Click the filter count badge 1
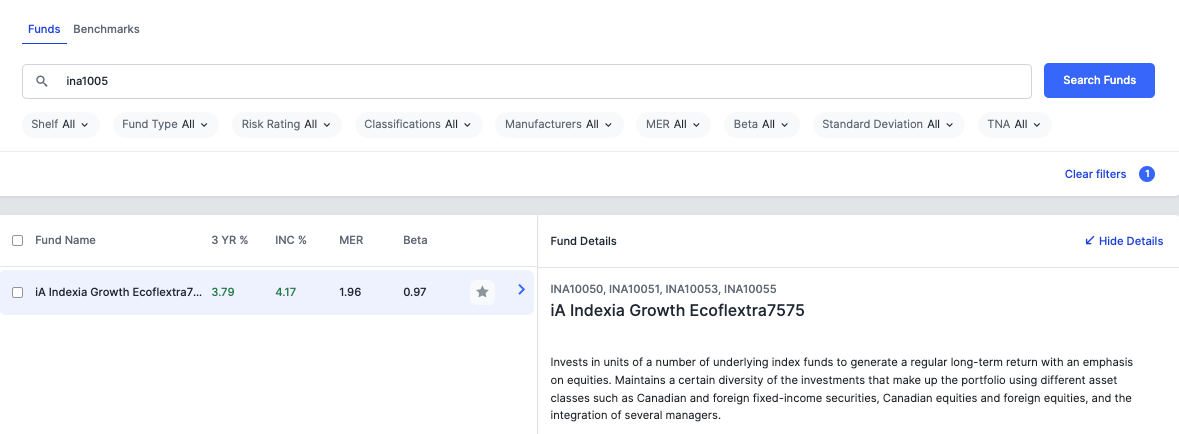The image size is (1179, 434). pos(1147,175)
